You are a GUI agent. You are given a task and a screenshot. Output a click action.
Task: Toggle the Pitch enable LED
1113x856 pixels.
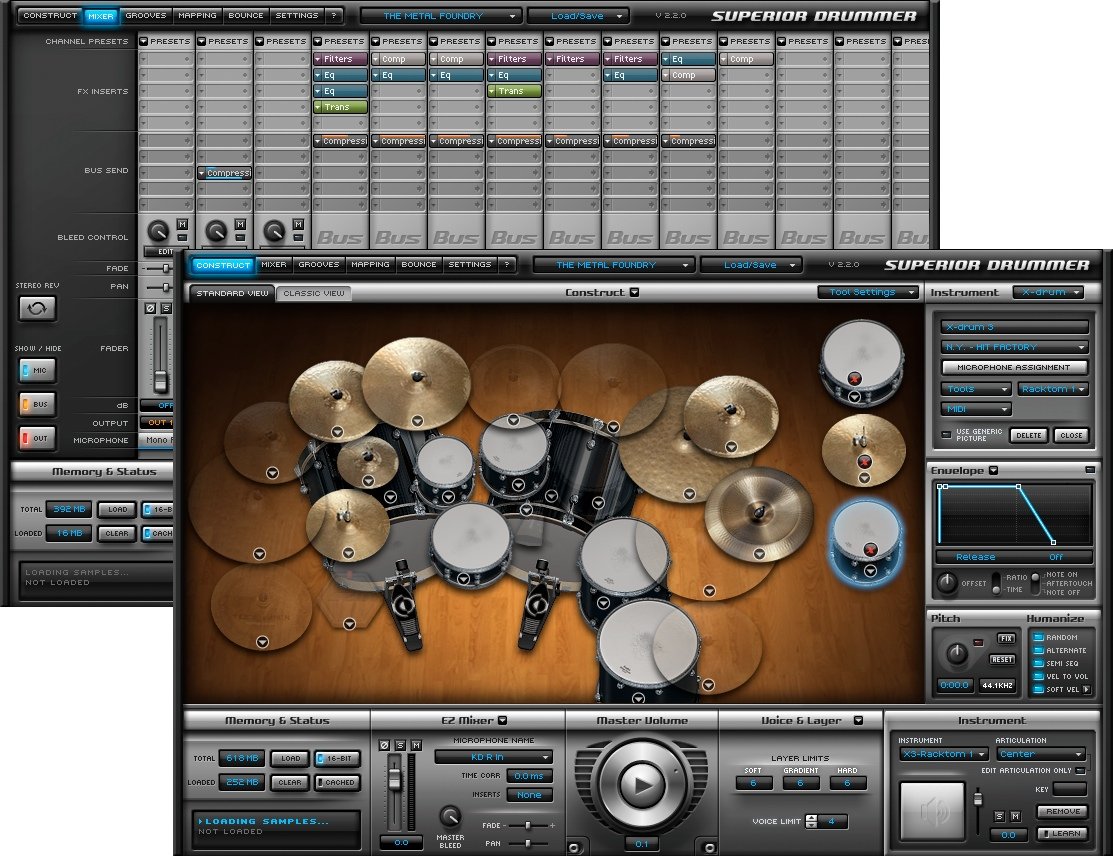point(978,642)
